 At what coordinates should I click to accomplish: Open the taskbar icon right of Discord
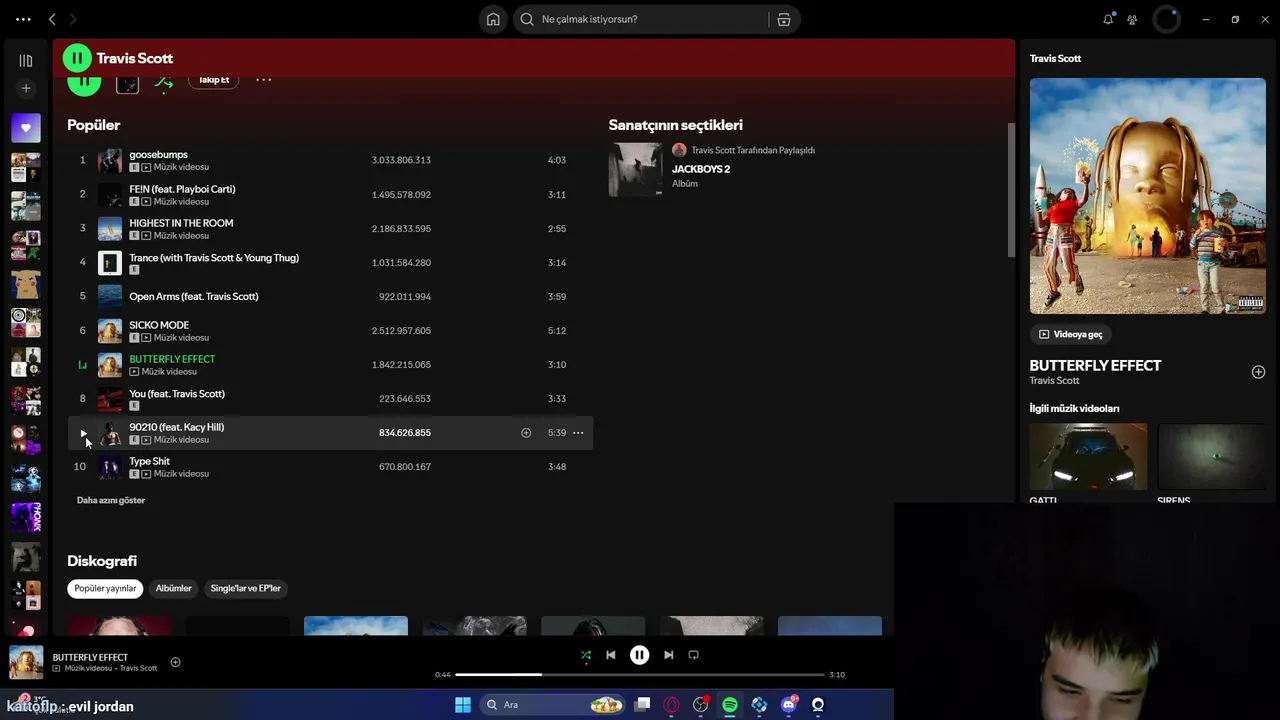point(818,705)
